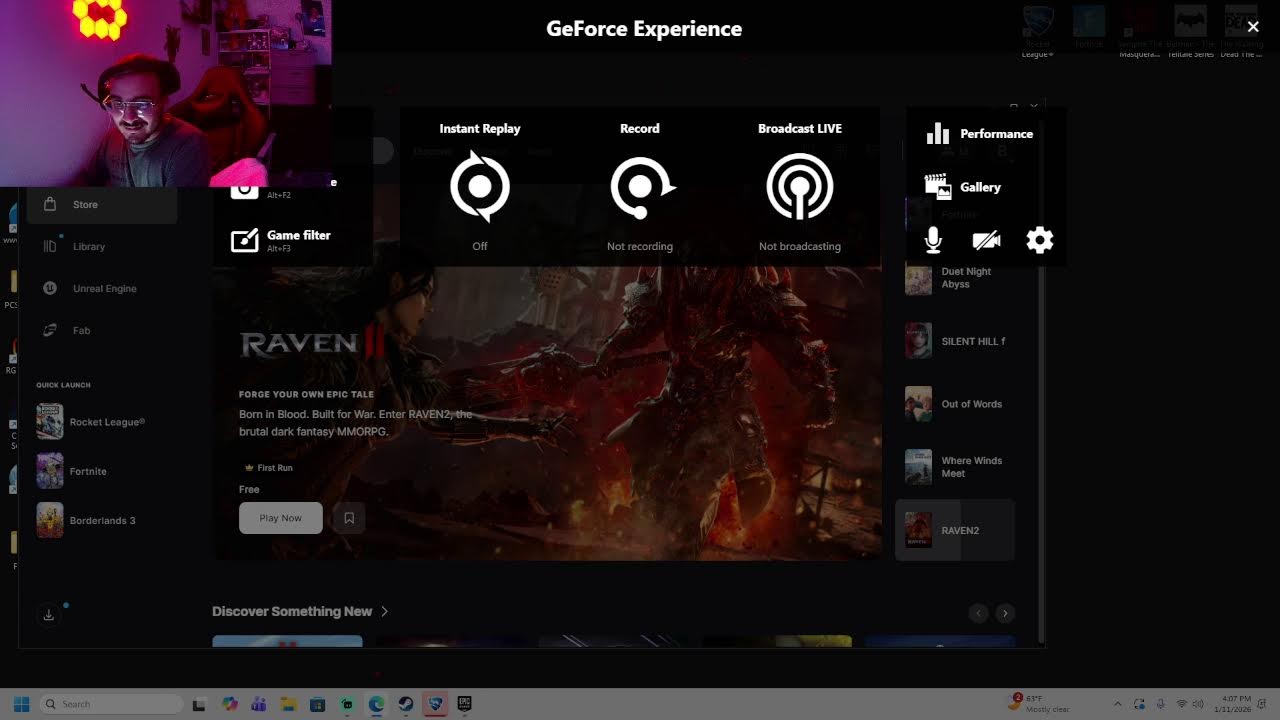Open Fab in Epic launcher sidebar
The width and height of the screenshot is (1280, 720).
pos(102,330)
